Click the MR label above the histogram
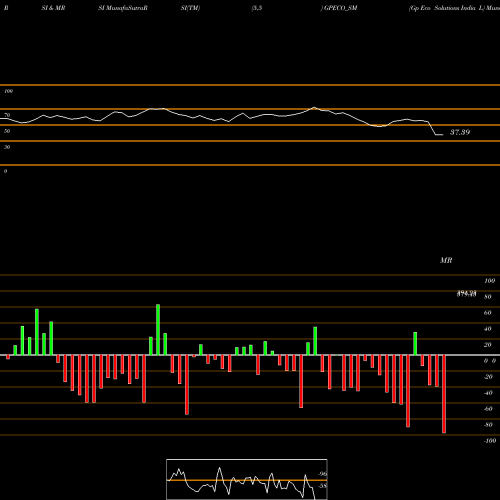Screen dimensions: 500x500 click(446, 260)
